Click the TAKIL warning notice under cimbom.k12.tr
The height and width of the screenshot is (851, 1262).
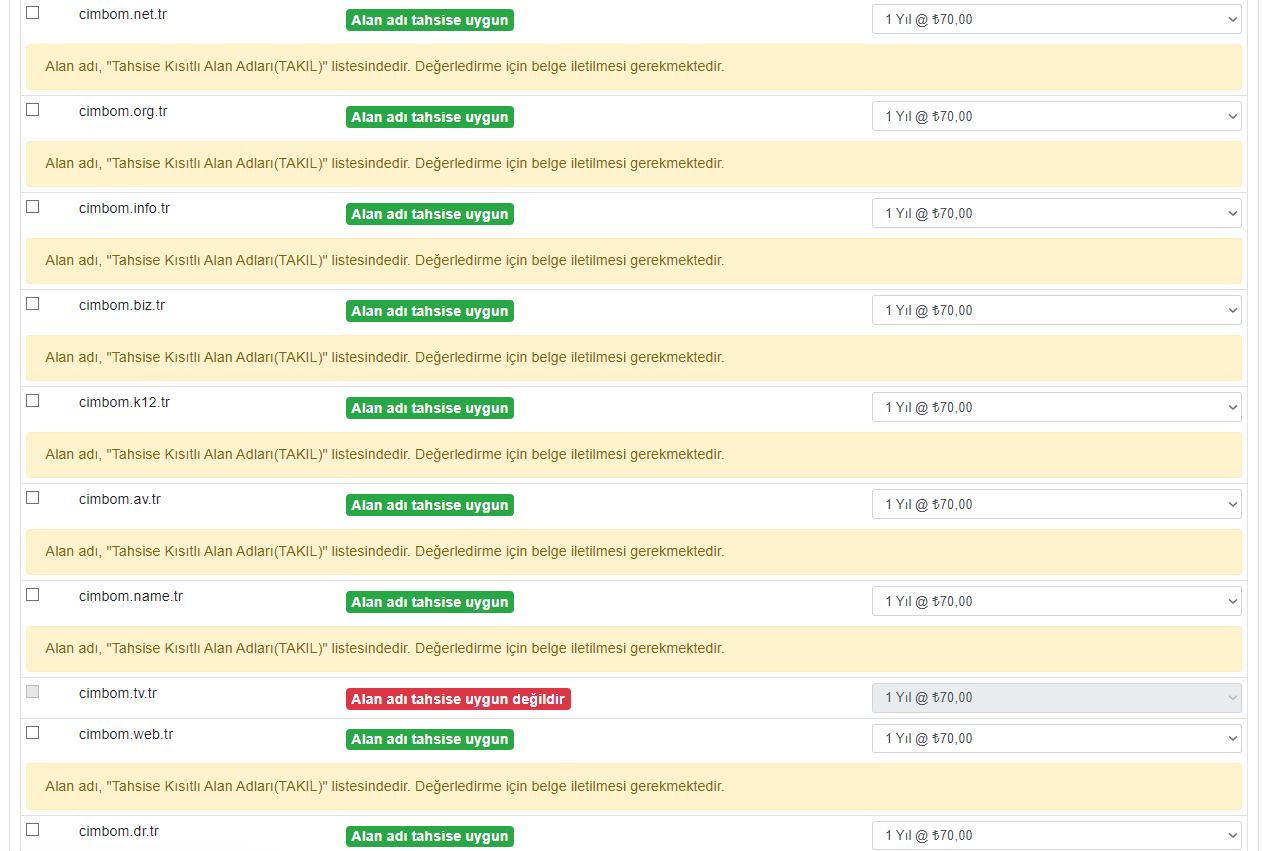coord(634,455)
